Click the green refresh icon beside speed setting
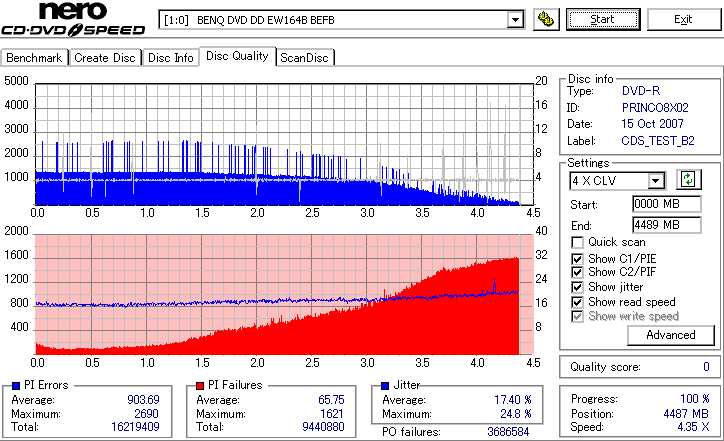The image size is (724, 441). coord(688,180)
